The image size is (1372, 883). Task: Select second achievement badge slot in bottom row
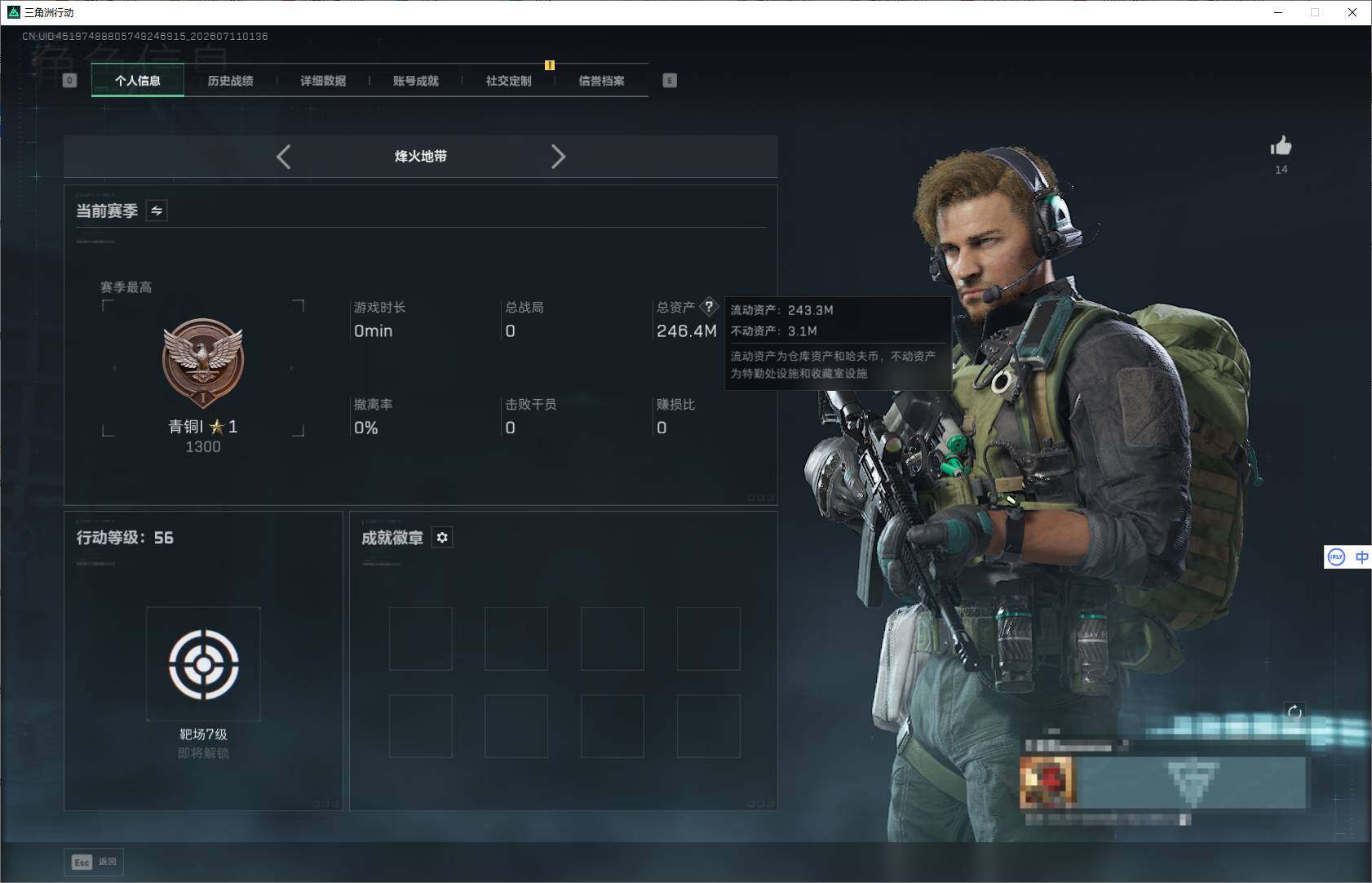516,726
